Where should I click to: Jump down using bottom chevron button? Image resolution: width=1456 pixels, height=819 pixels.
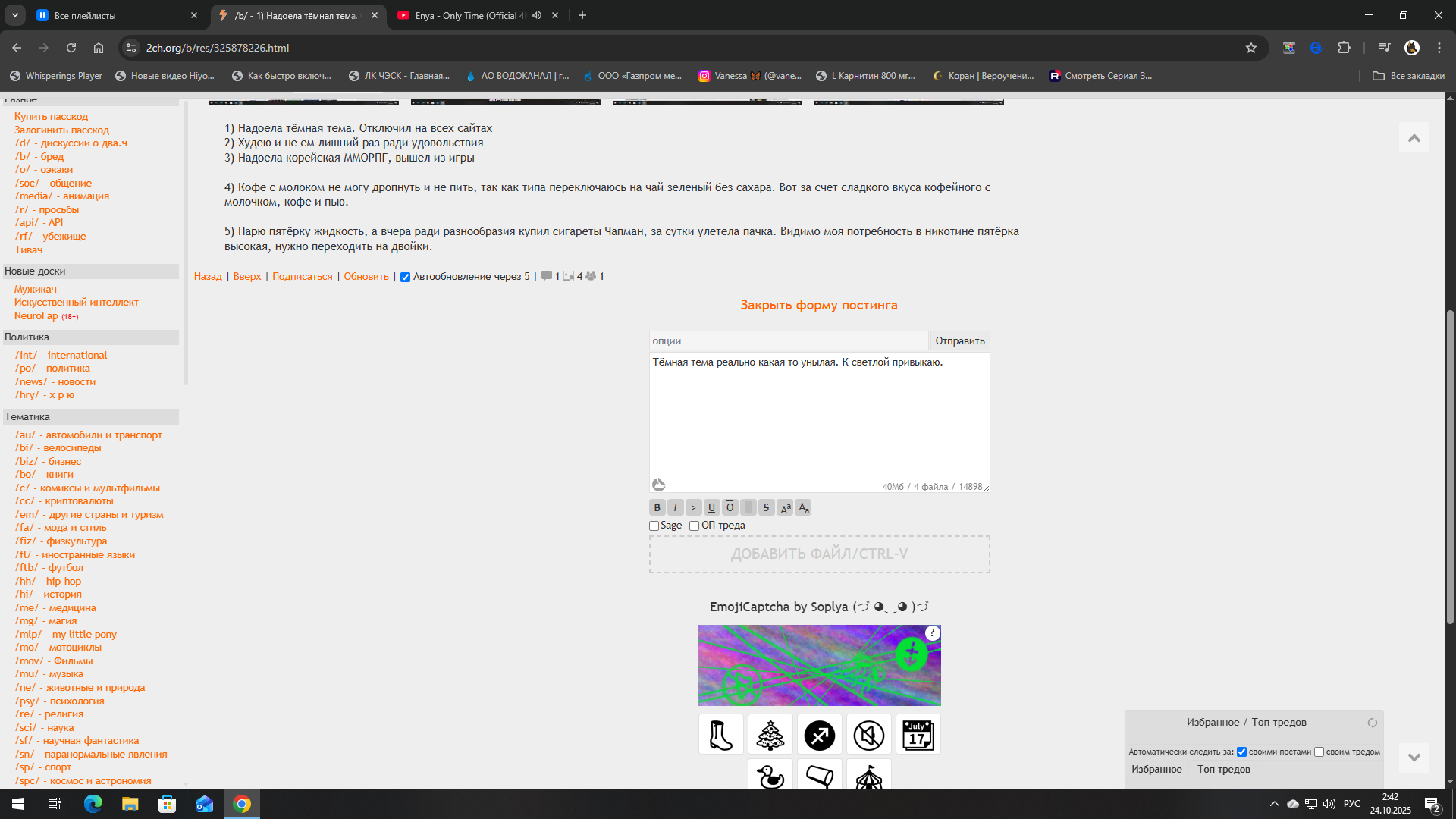(1414, 757)
